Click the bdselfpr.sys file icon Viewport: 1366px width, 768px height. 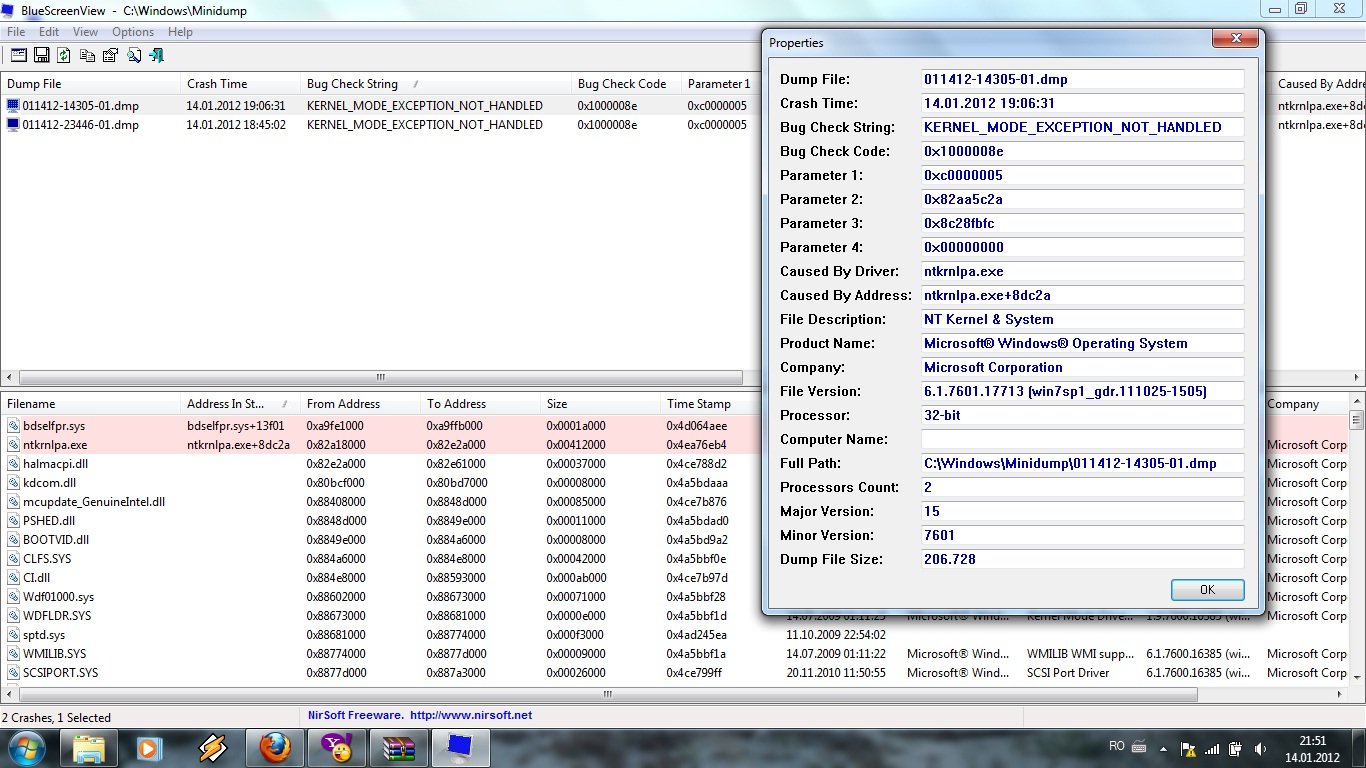pos(13,426)
